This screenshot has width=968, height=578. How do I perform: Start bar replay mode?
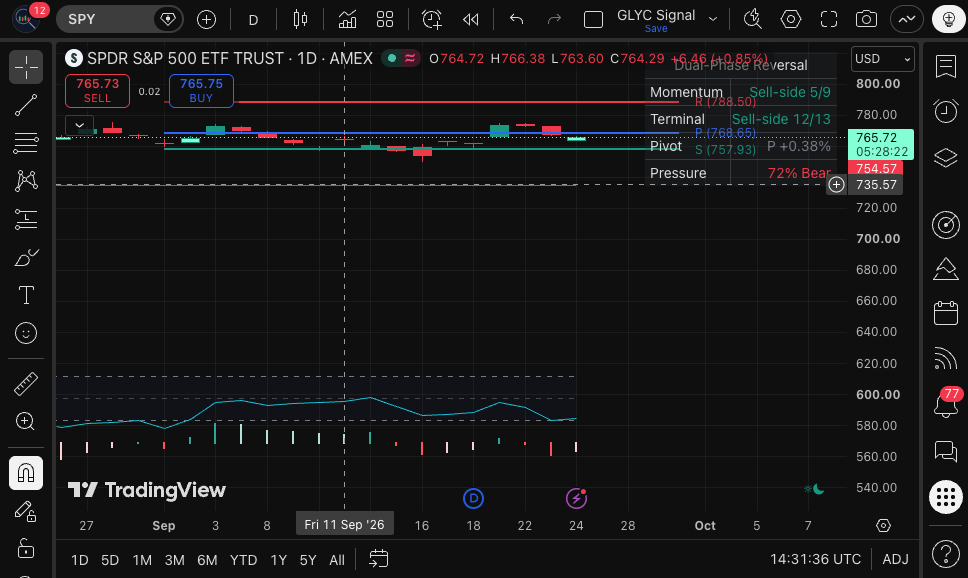click(470, 20)
